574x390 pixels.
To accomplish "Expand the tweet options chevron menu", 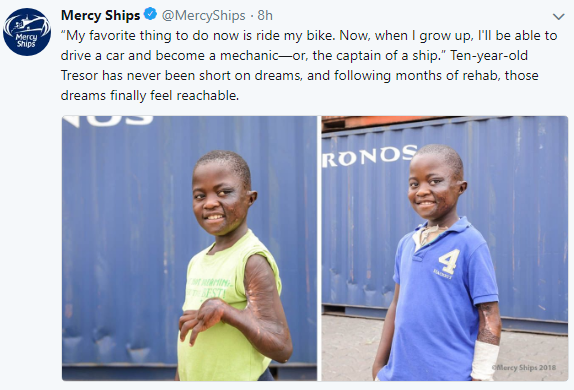I will click(559, 16).
